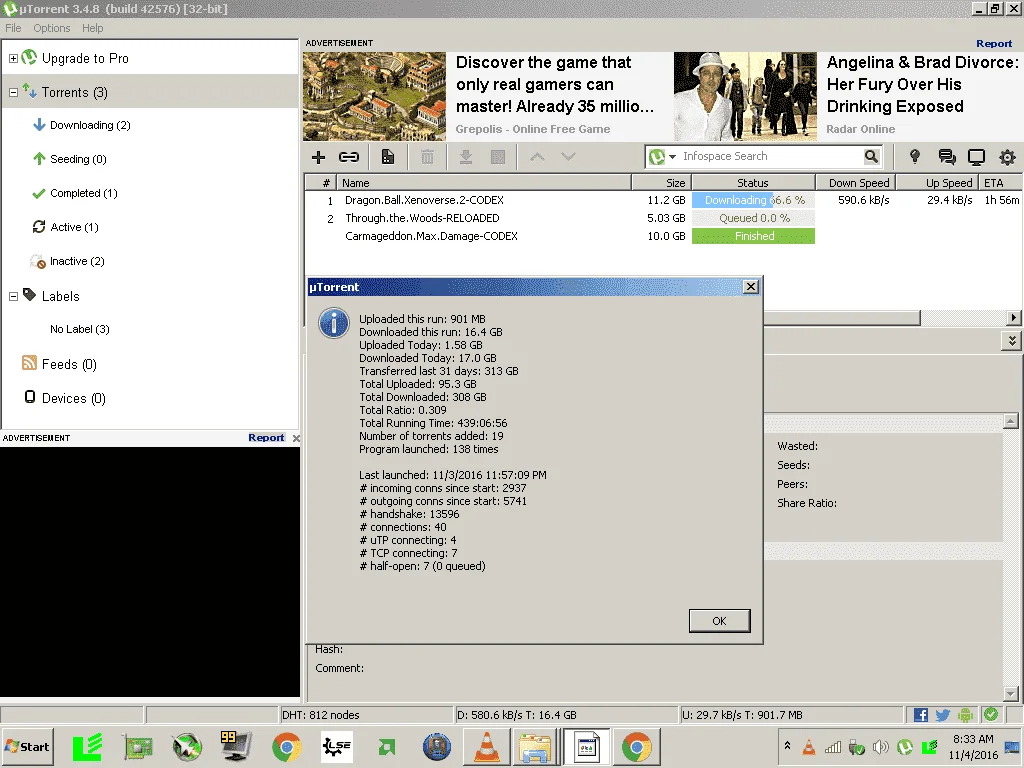Click the lightbulb bundles icon in toolbar
The width and height of the screenshot is (1024, 768).
tap(914, 157)
